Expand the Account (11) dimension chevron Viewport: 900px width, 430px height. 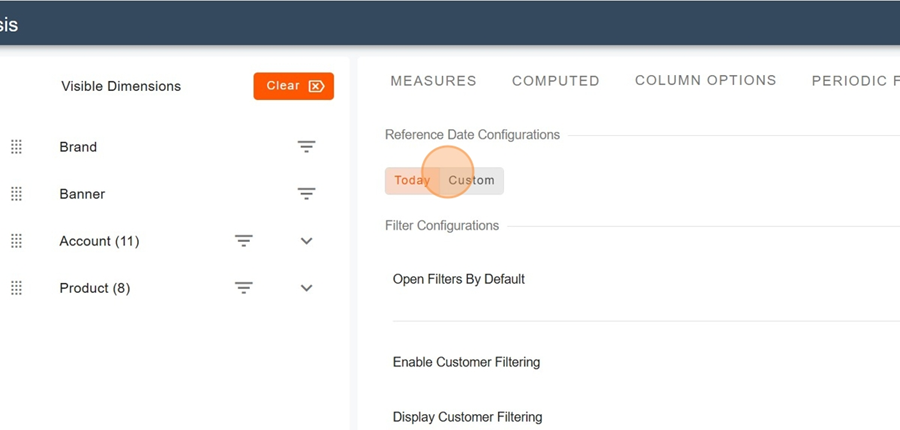(x=307, y=241)
